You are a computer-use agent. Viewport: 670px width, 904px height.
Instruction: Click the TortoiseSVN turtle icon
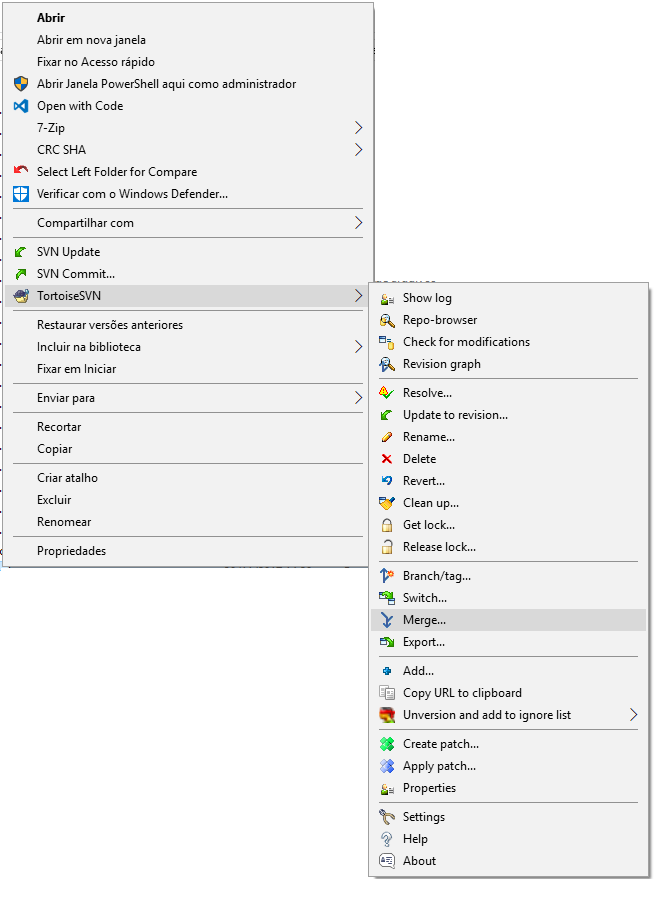click(21, 296)
